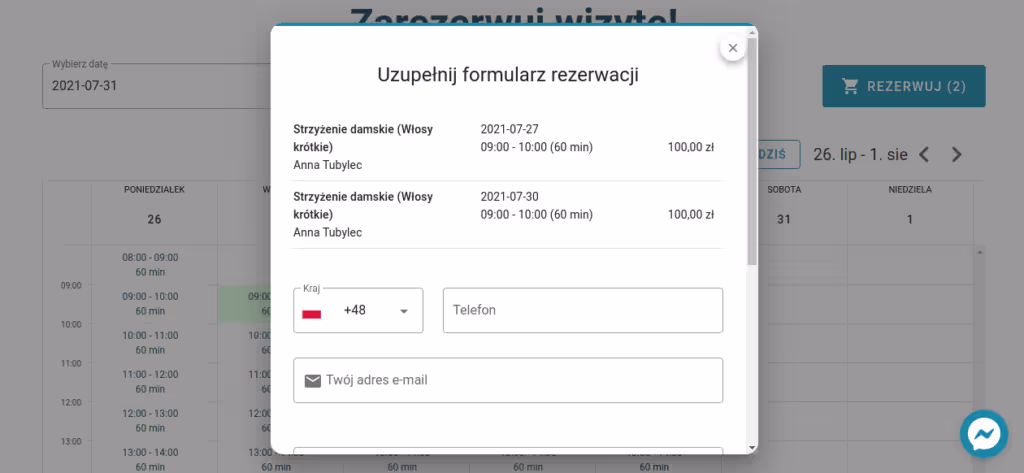Expand the +48 country code dropdown arrow
The width and height of the screenshot is (1024, 473).
point(404,311)
